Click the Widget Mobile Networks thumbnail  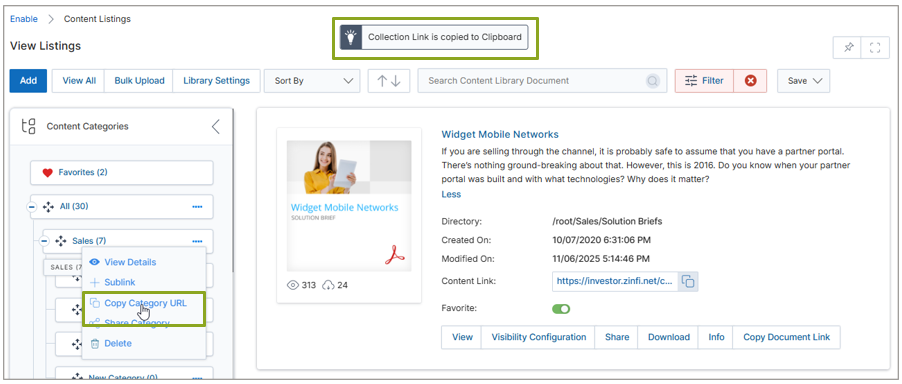tap(349, 206)
